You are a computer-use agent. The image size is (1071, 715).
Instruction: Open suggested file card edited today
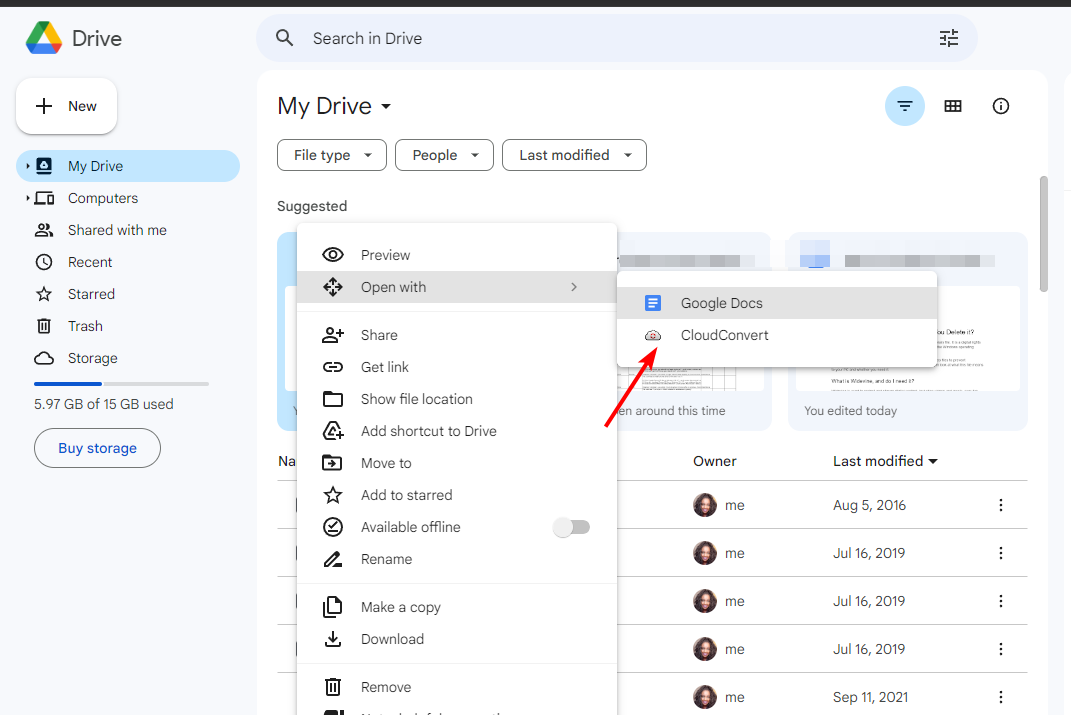pyautogui.click(x=908, y=331)
